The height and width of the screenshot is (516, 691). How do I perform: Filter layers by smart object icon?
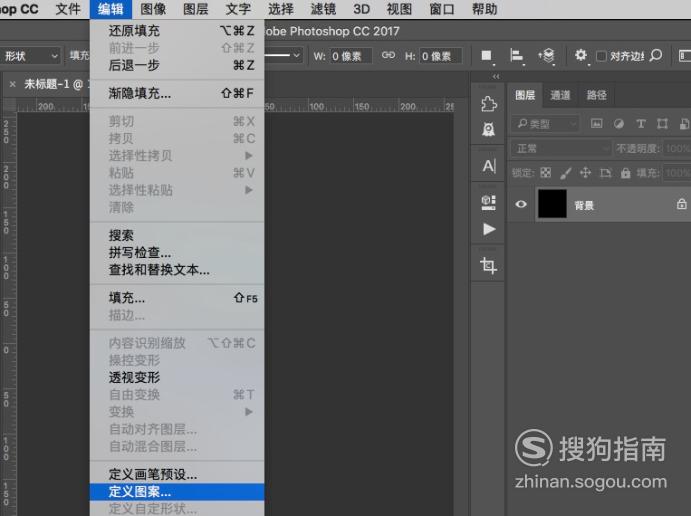(x=684, y=124)
